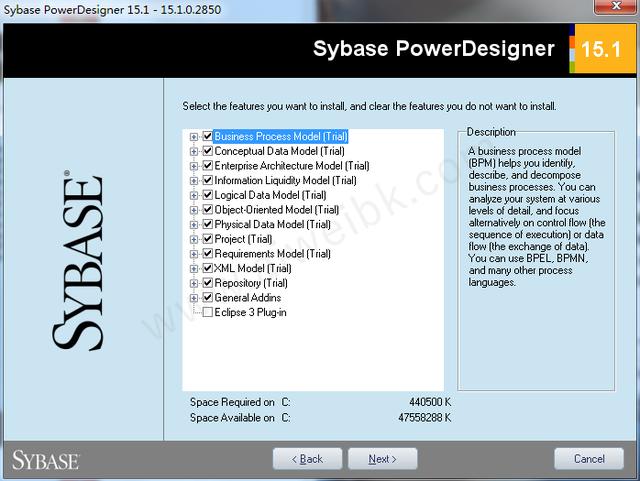This screenshot has height=481, width=640.
Task: Click the 47558288 K space available value
Action: [425, 418]
